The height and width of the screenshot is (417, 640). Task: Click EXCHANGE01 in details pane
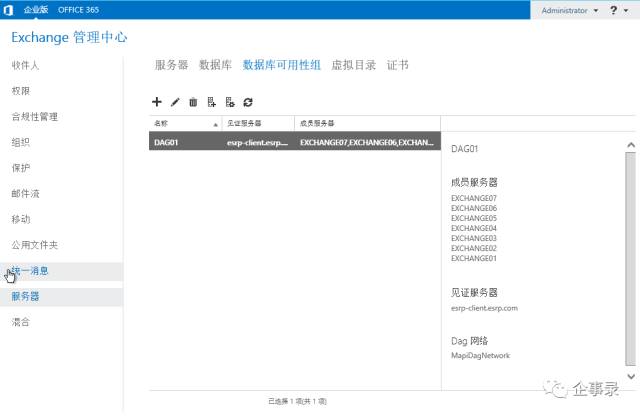474,258
